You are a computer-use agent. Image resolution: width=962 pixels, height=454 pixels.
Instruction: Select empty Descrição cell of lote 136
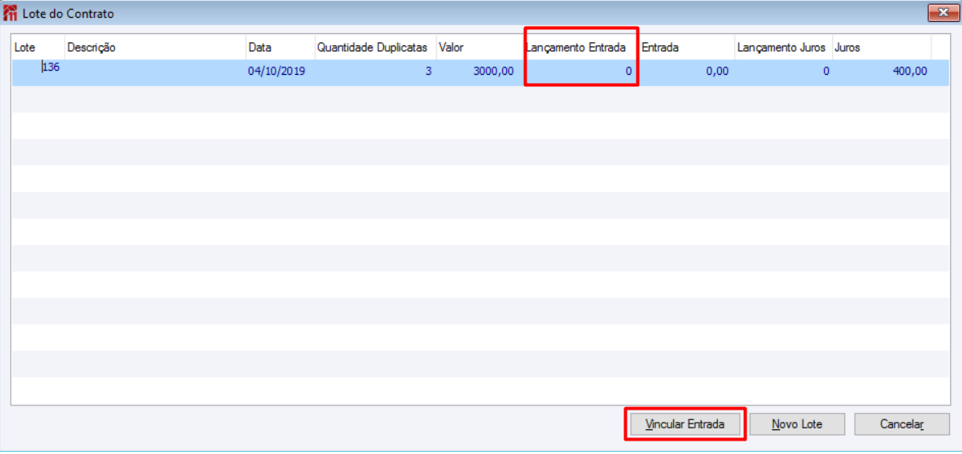click(x=155, y=72)
